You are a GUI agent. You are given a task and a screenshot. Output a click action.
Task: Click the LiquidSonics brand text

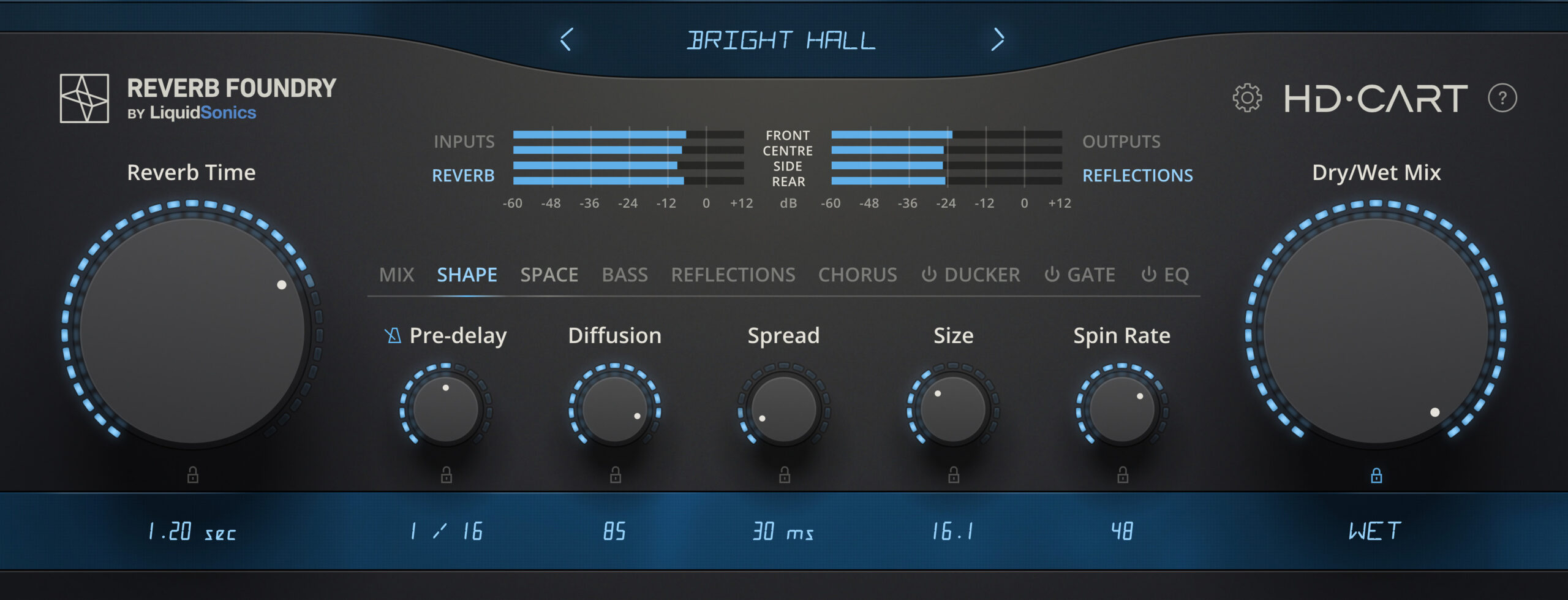(203, 113)
